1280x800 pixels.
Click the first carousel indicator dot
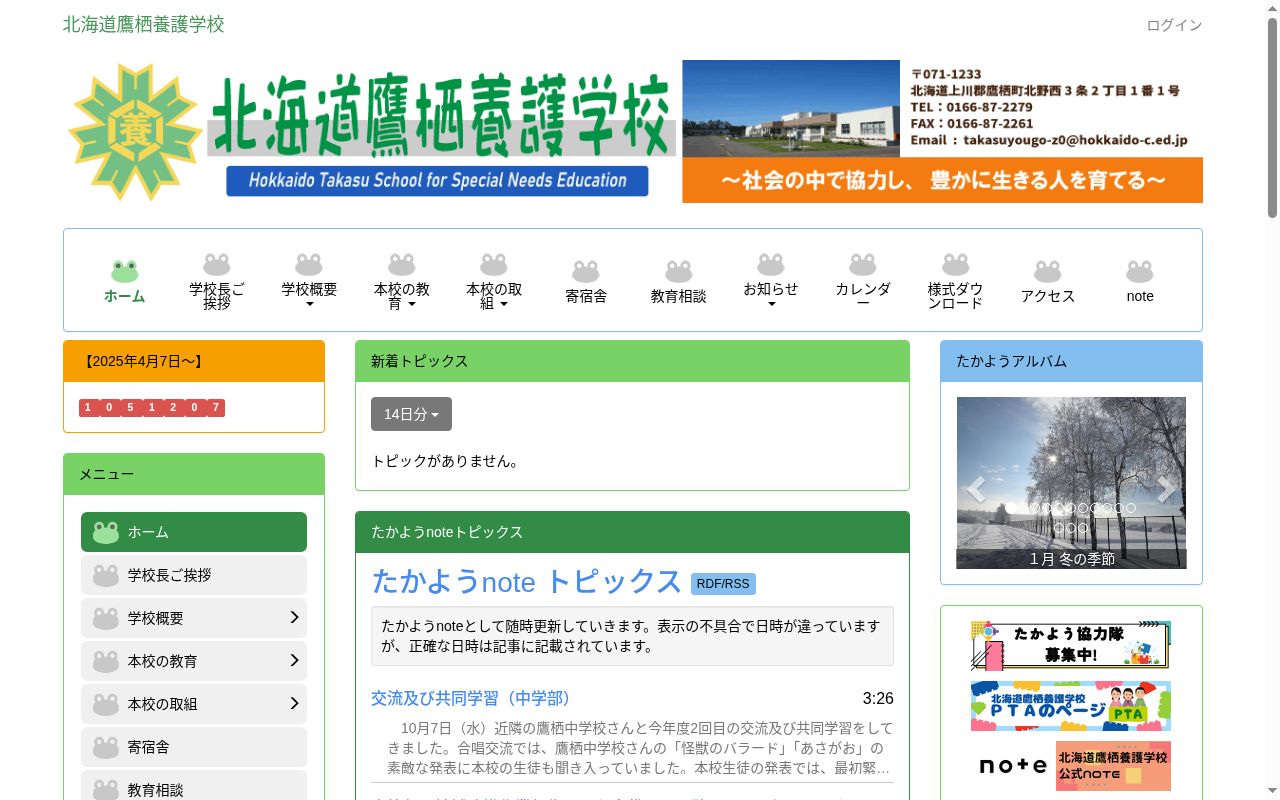[1011, 508]
